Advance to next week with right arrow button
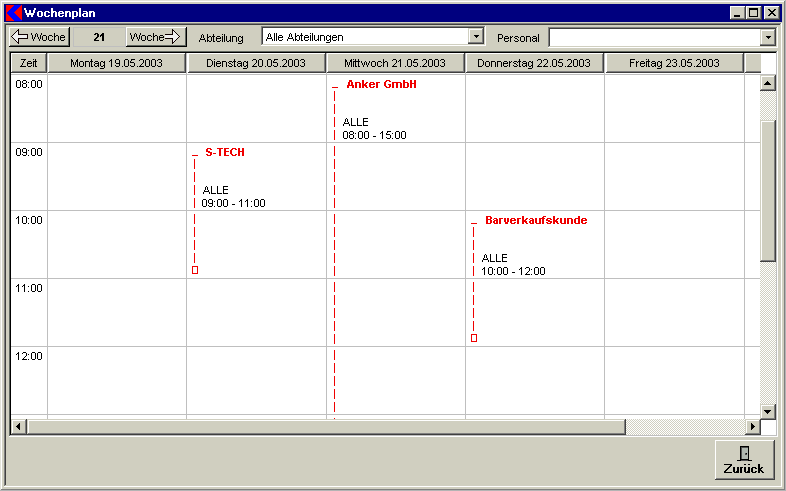The height and width of the screenshot is (491, 786). point(156,37)
